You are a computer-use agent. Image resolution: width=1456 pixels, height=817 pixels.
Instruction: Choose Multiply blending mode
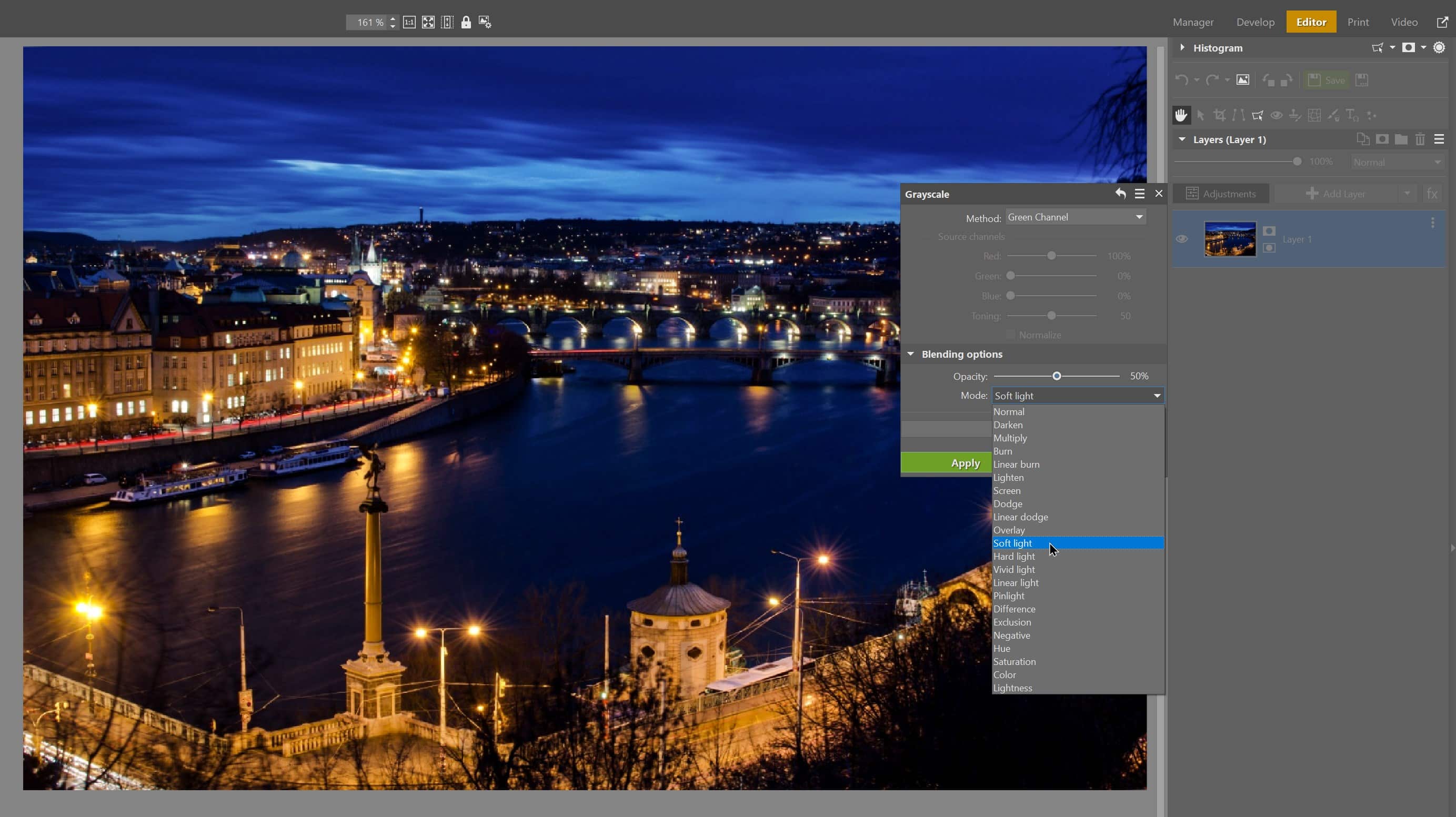pyautogui.click(x=1077, y=438)
